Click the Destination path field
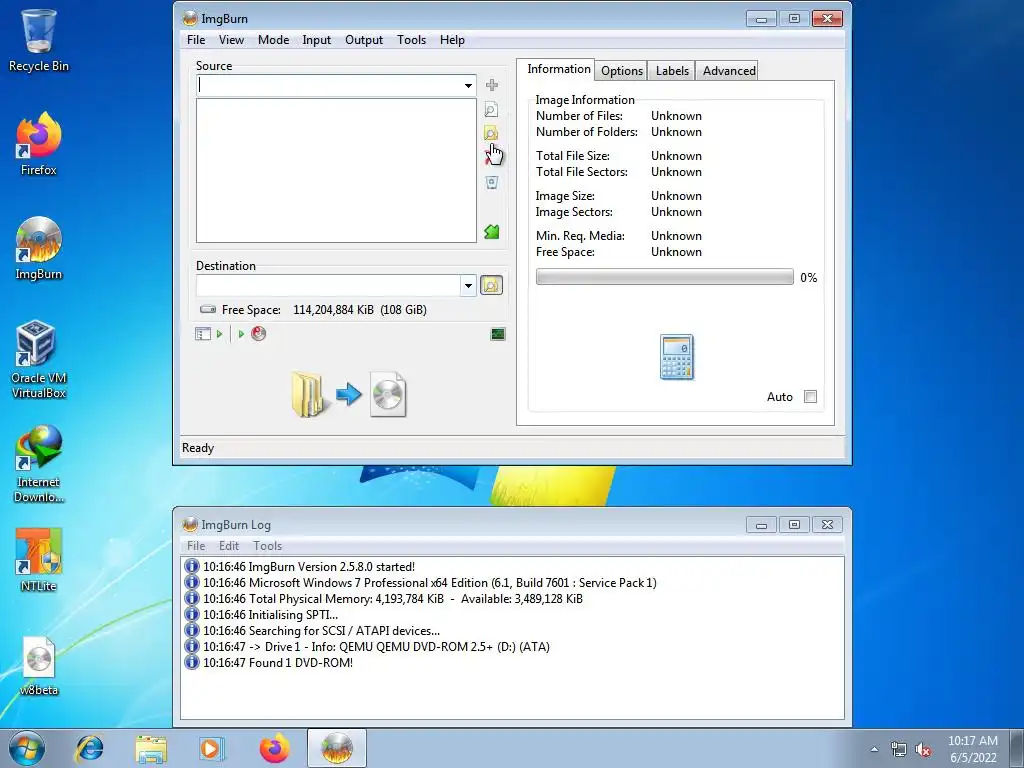This screenshot has height=768, width=1024. pos(328,285)
